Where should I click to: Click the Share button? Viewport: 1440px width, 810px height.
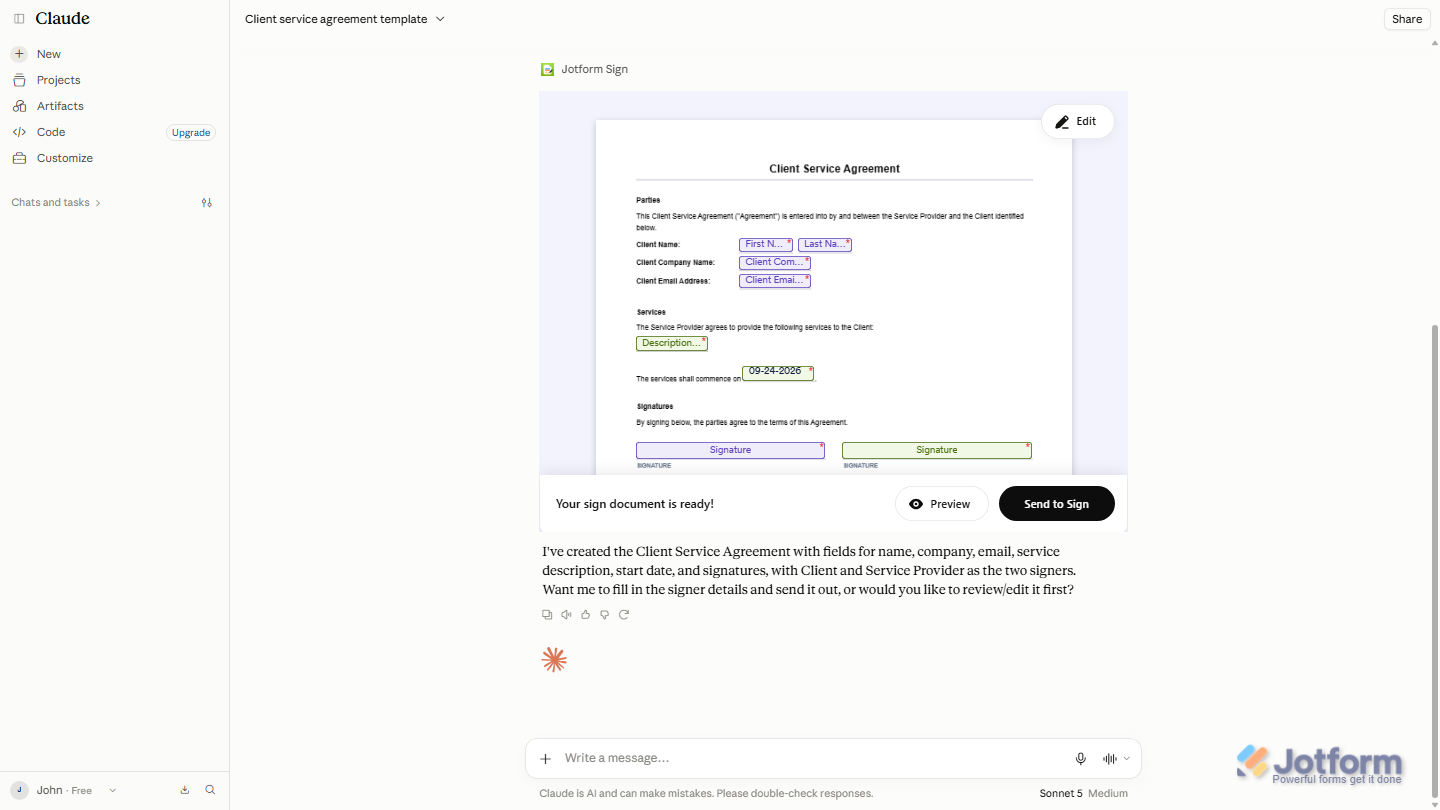1407,19
